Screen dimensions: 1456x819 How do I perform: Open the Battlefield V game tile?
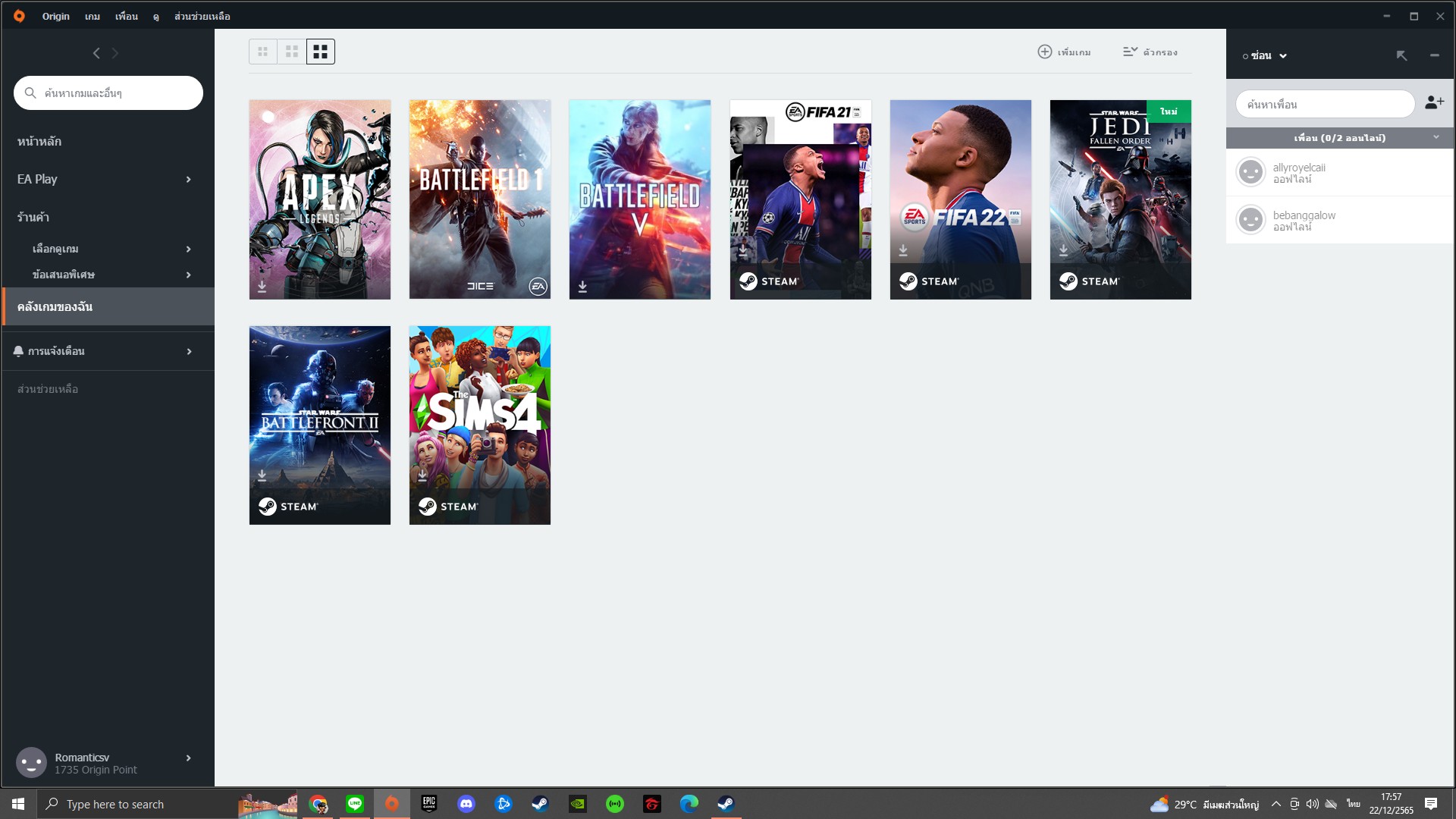coord(640,199)
